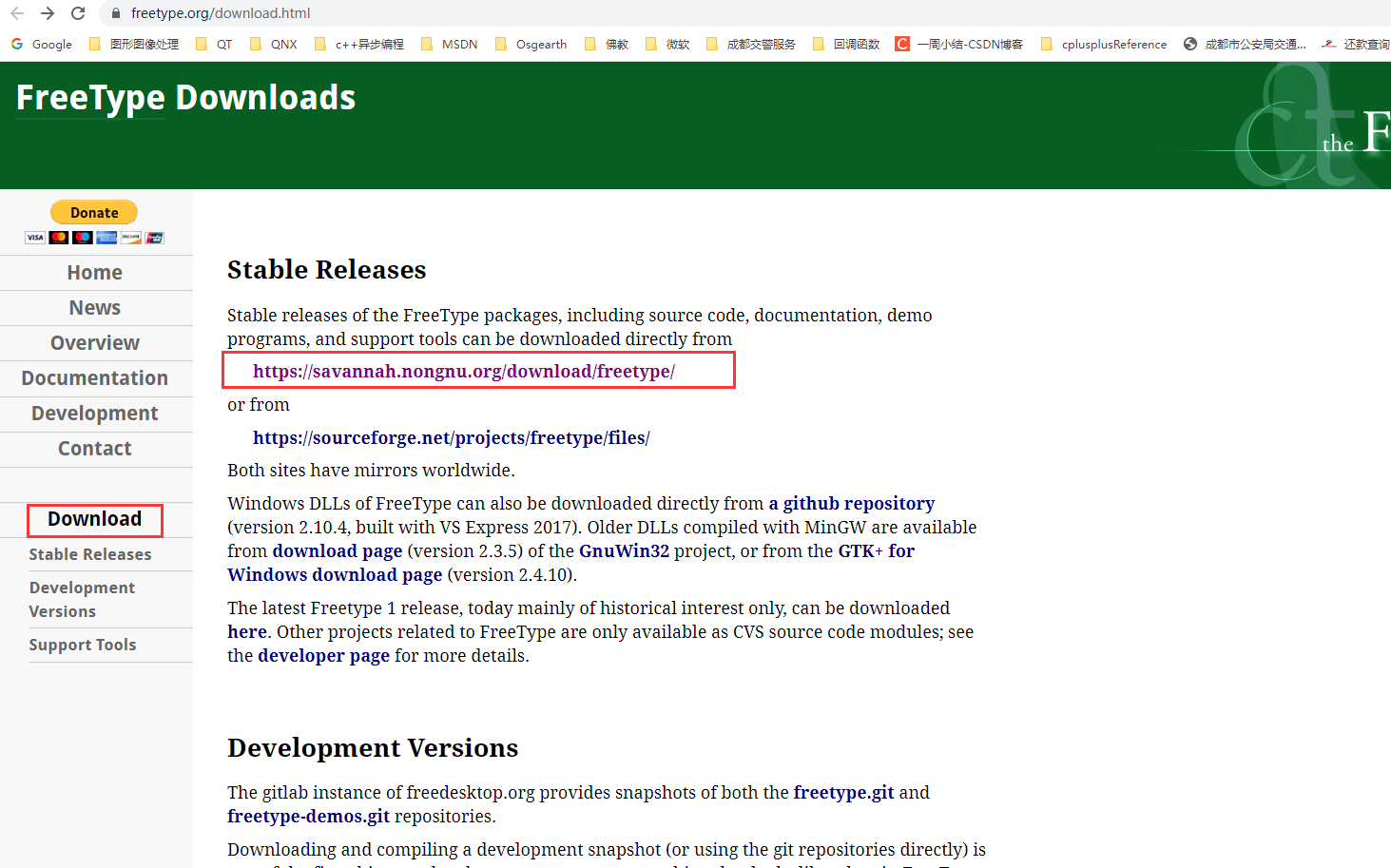1391x868 pixels.
Task: Click the 'Both sites have mirrors worldwide.' text
Action: point(371,470)
